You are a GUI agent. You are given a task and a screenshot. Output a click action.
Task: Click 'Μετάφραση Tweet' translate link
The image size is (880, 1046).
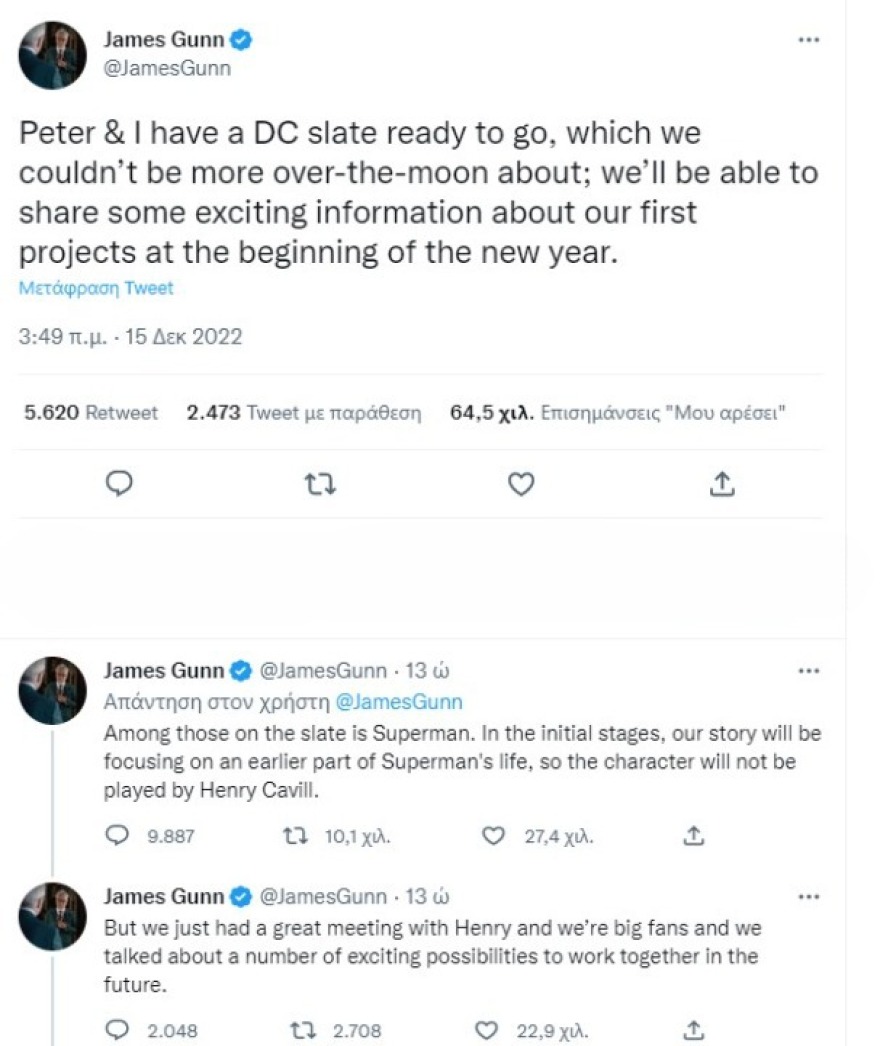tap(96, 288)
